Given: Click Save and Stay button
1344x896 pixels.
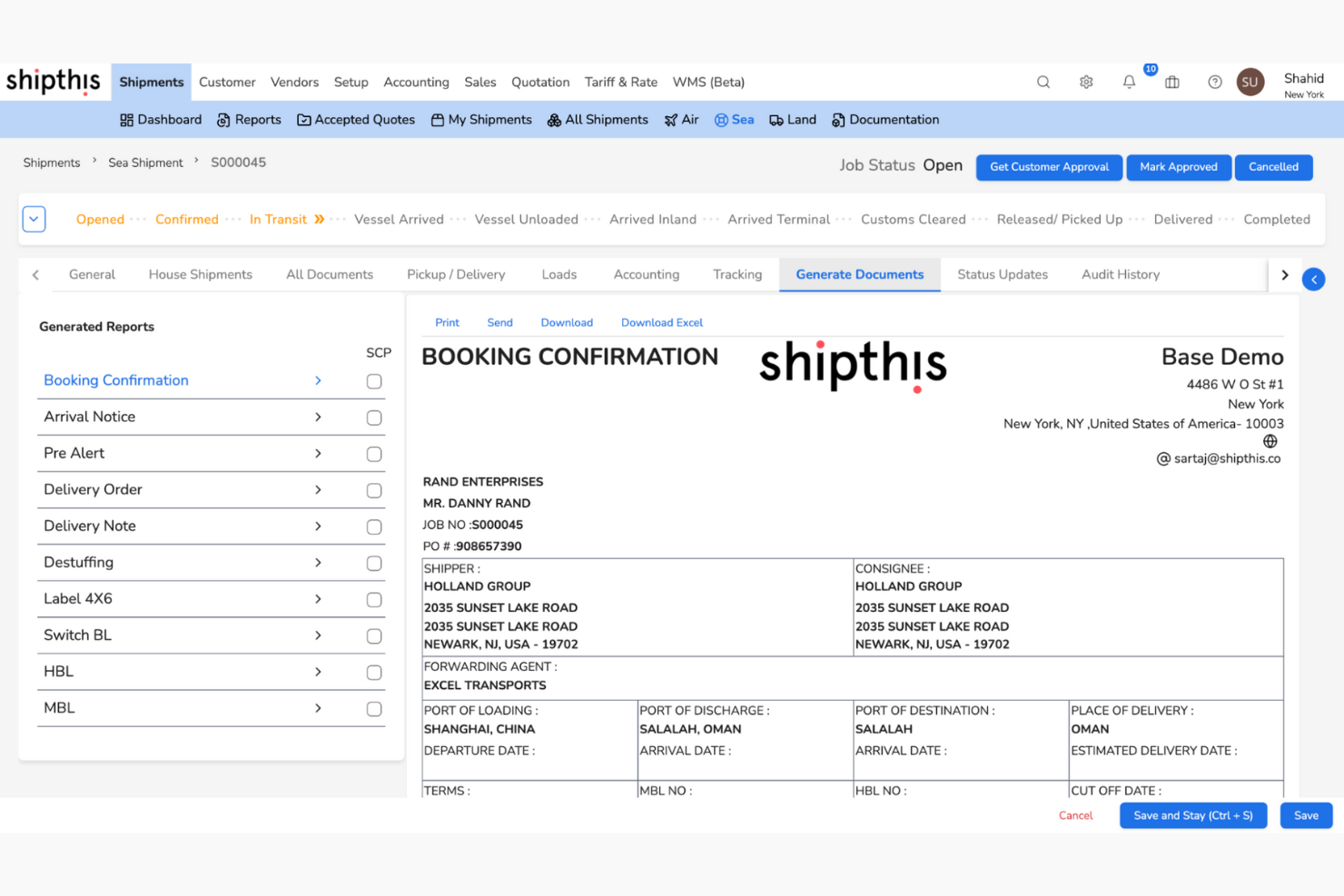Looking at the screenshot, I should (1193, 815).
